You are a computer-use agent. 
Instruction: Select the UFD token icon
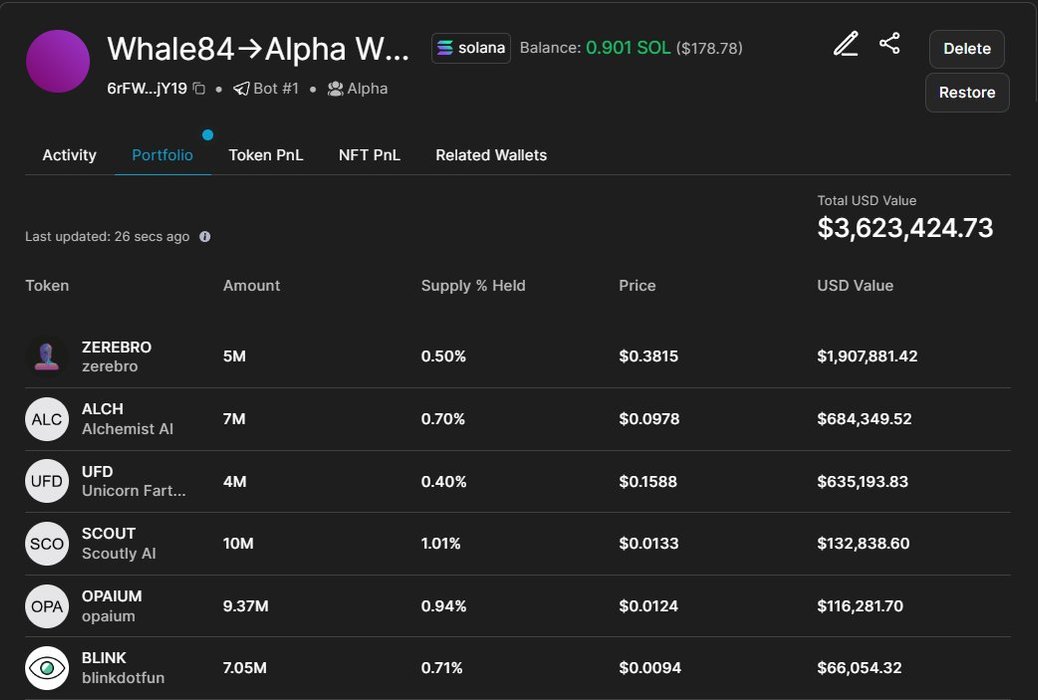click(x=46, y=481)
